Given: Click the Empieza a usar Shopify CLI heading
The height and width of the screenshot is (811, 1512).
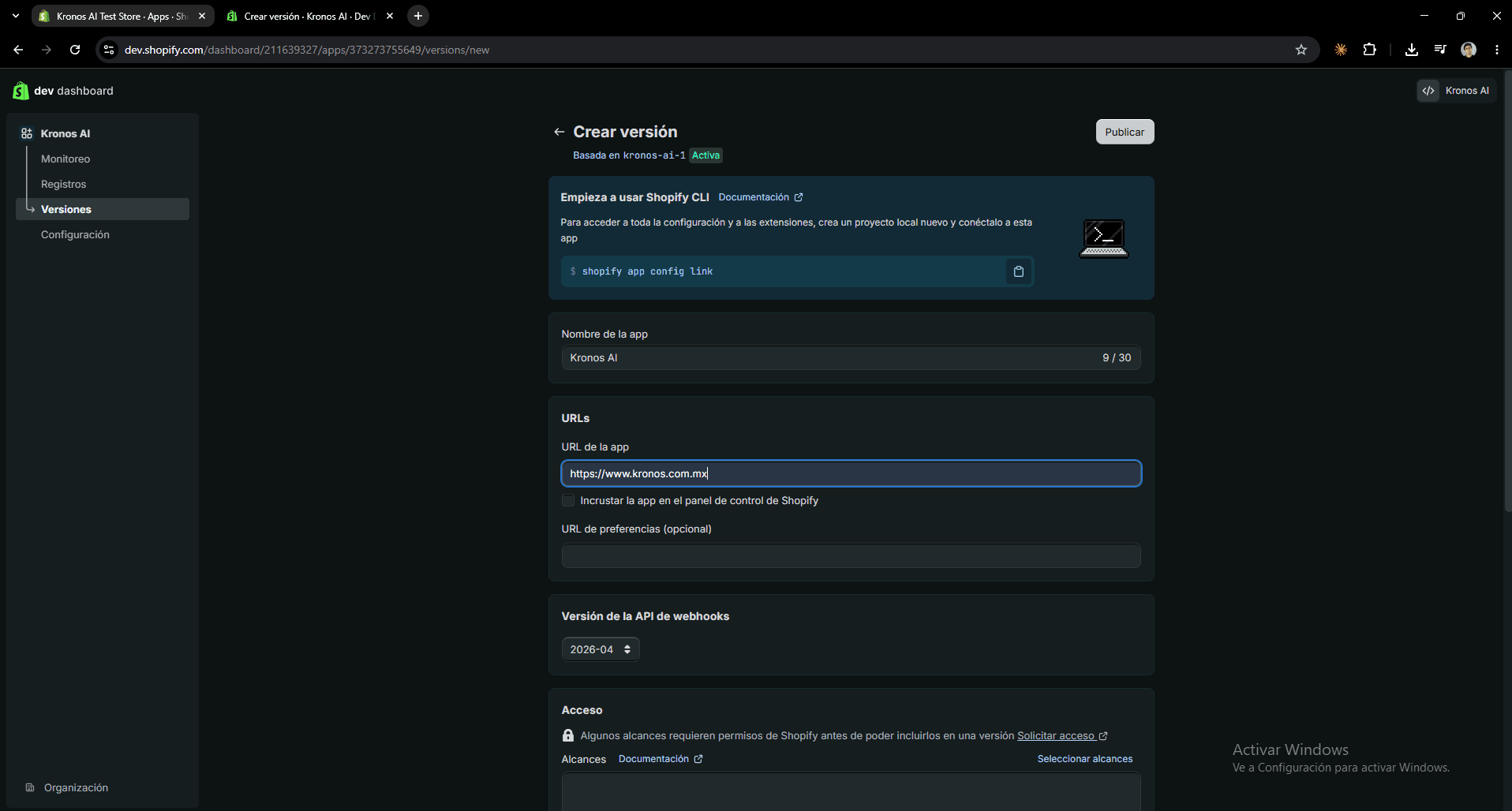Looking at the screenshot, I should [634, 197].
